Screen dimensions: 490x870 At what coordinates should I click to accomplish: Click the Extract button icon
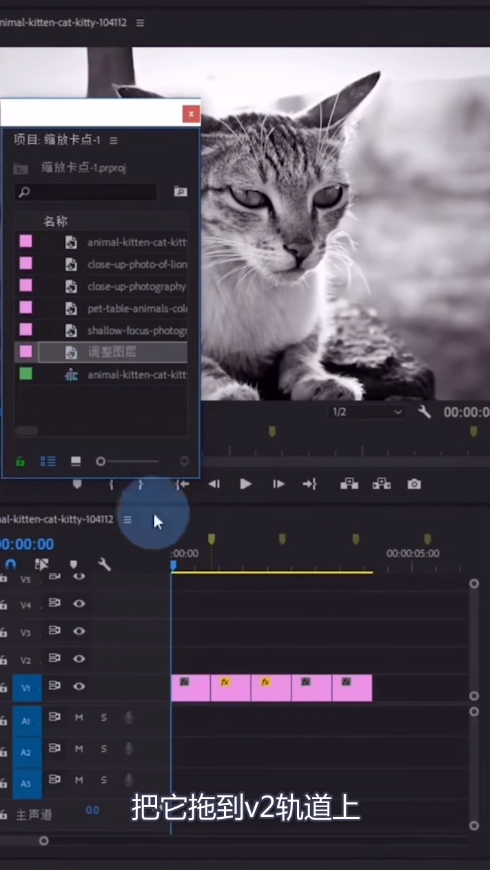click(382, 484)
